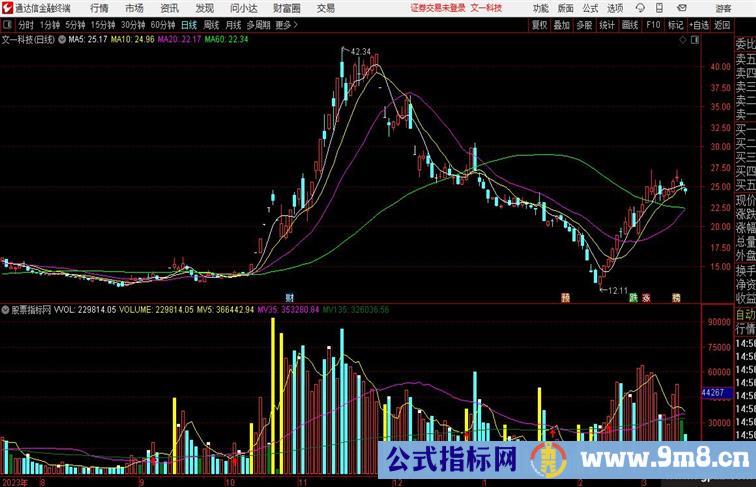Click the red 文一科技 stock name in title bar
The image size is (756, 487).
486,8
